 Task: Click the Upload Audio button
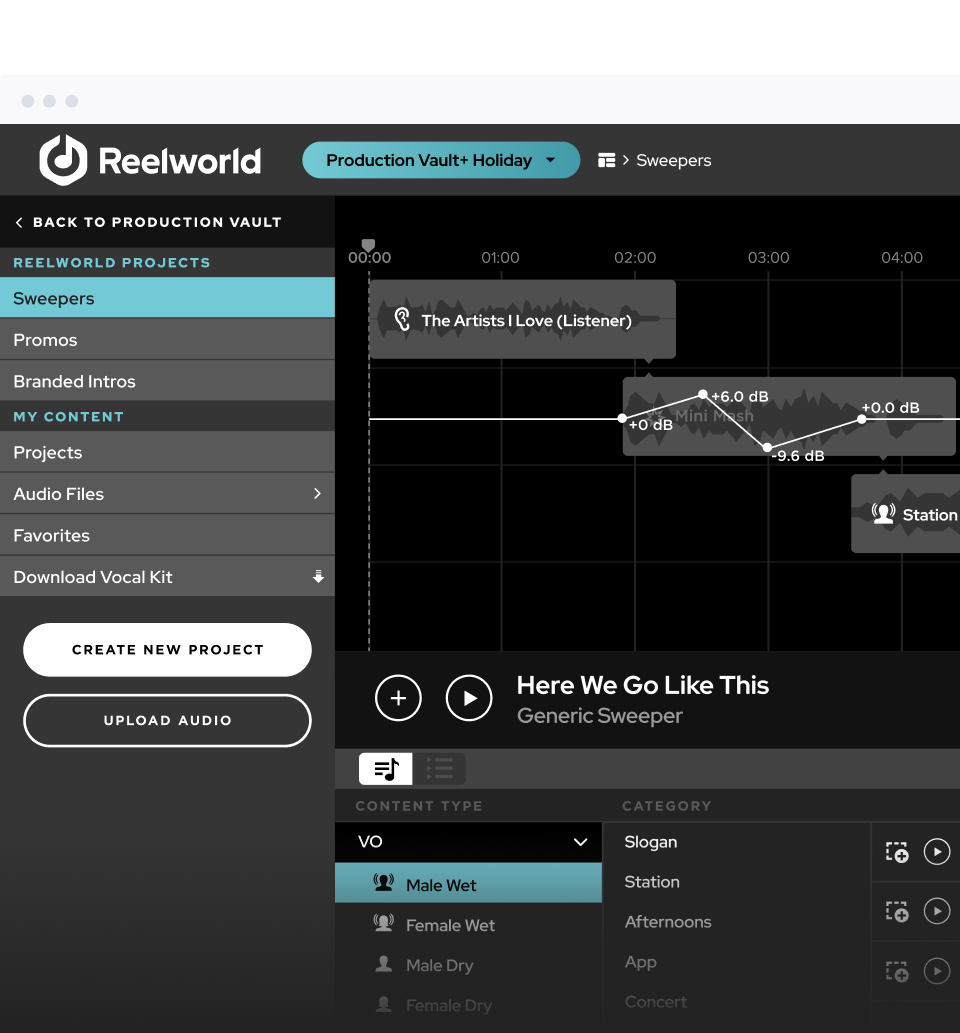click(167, 720)
